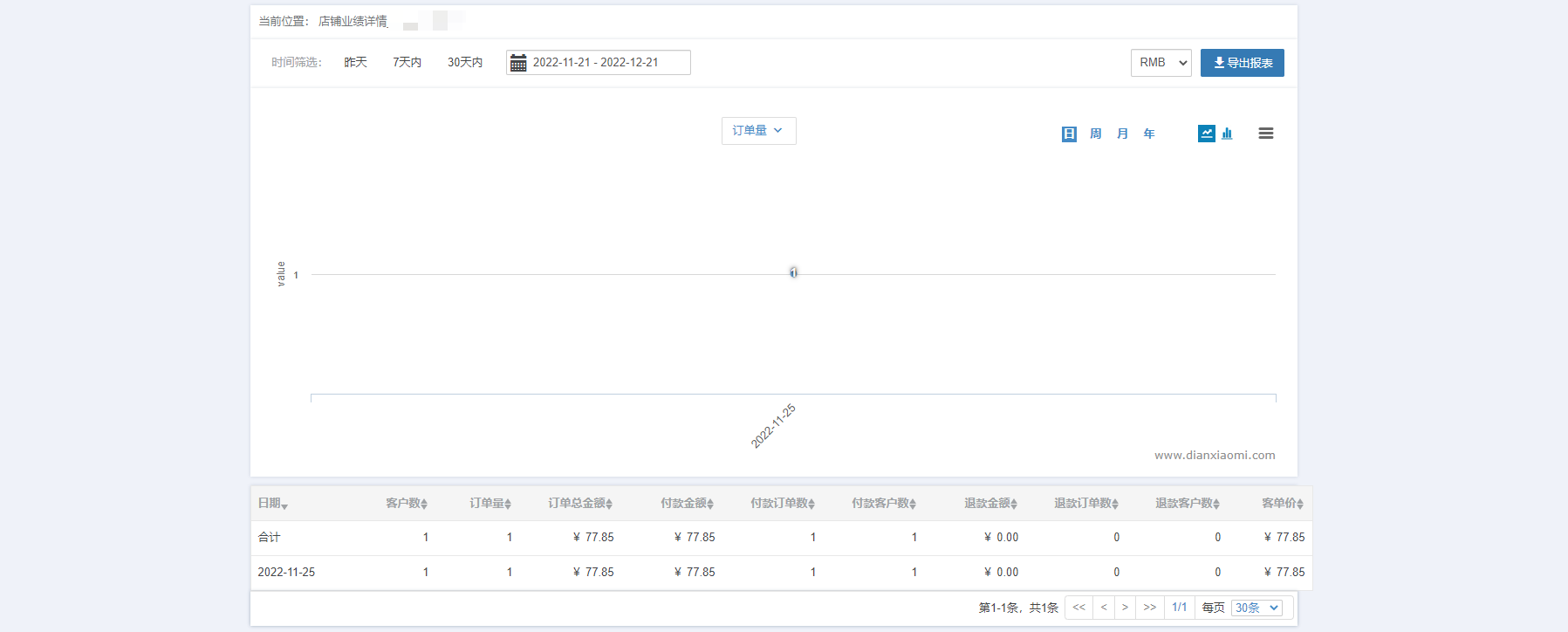Sort table by 付款客户数 column

pos(884,504)
